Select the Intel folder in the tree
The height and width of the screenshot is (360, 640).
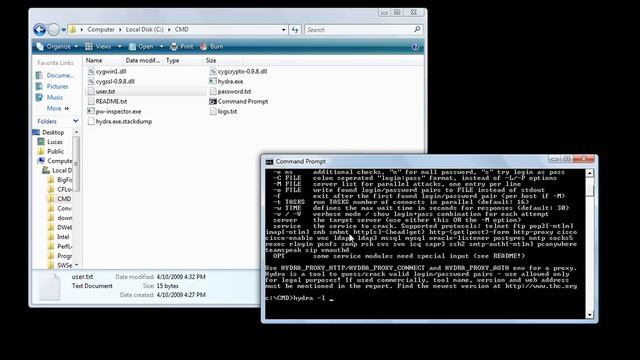(x=63, y=237)
